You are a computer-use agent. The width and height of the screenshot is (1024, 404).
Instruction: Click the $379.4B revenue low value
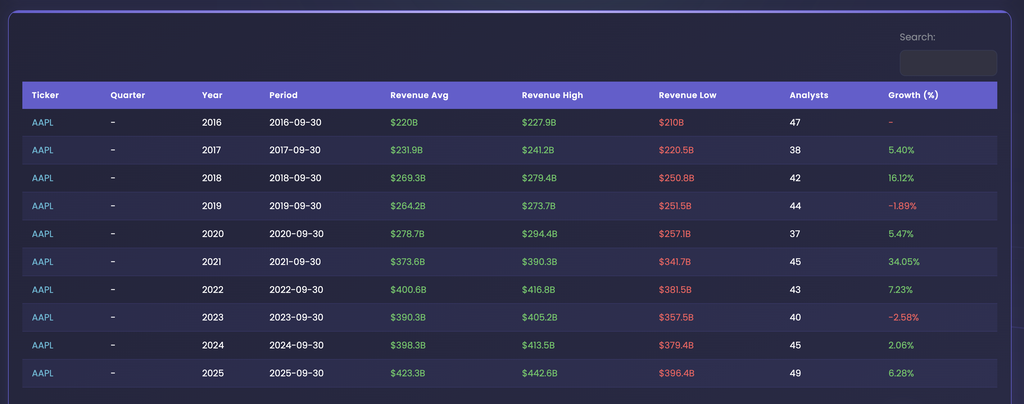pos(677,345)
